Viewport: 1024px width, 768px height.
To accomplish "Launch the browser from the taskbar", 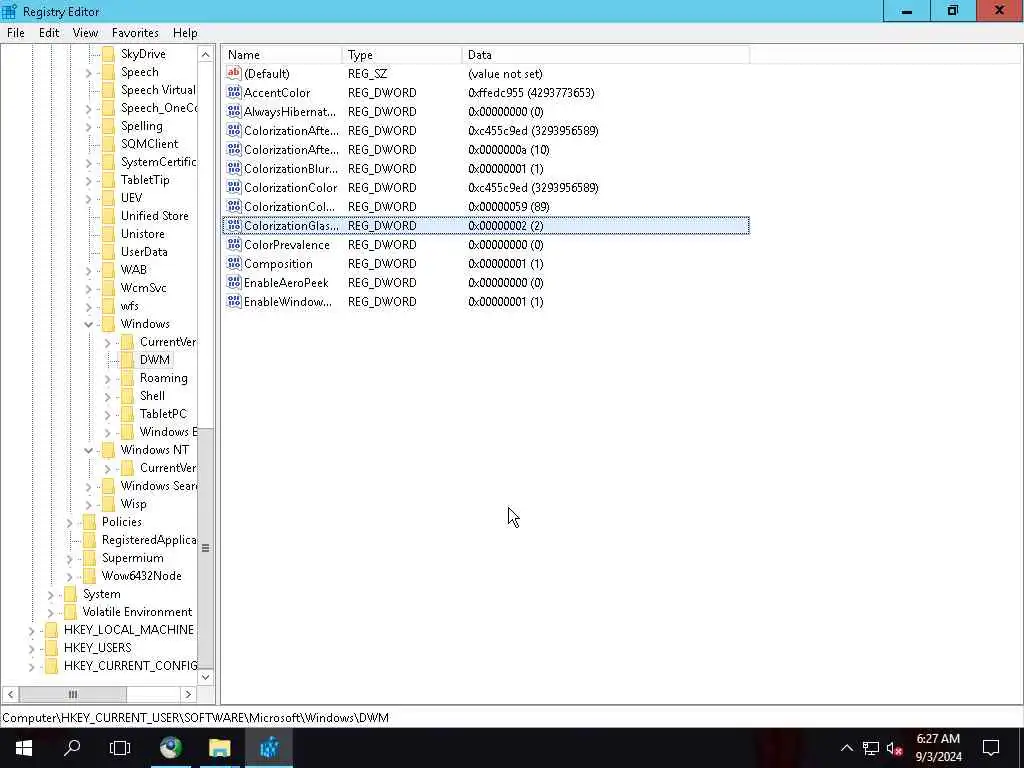I will pyautogui.click(x=171, y=748).
